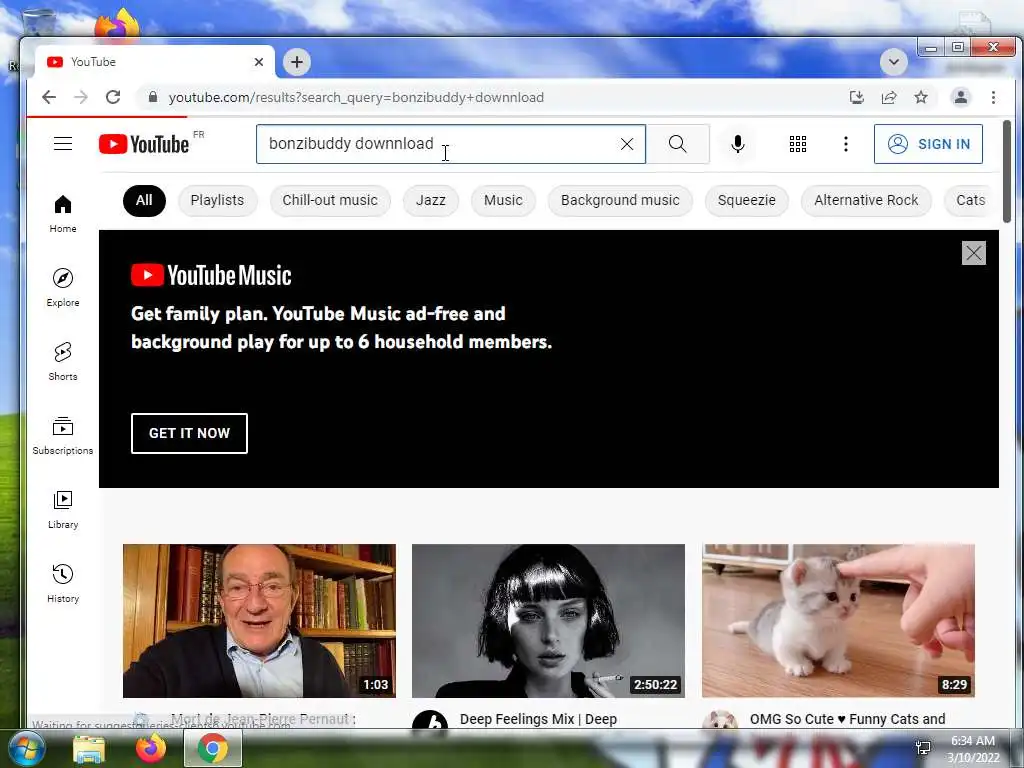Click the page vertical scrollbar
Viewport: 1024px width, 768px height.
click(1006, 171)
